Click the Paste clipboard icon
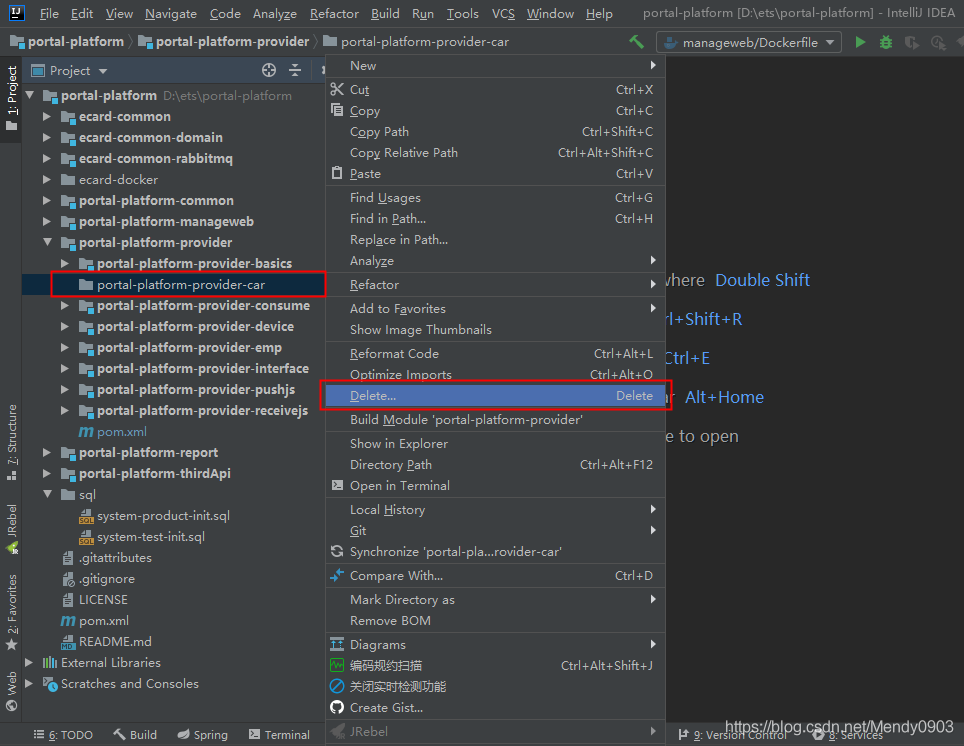Viewport: 964px width, 746px height. pos(337,173)
